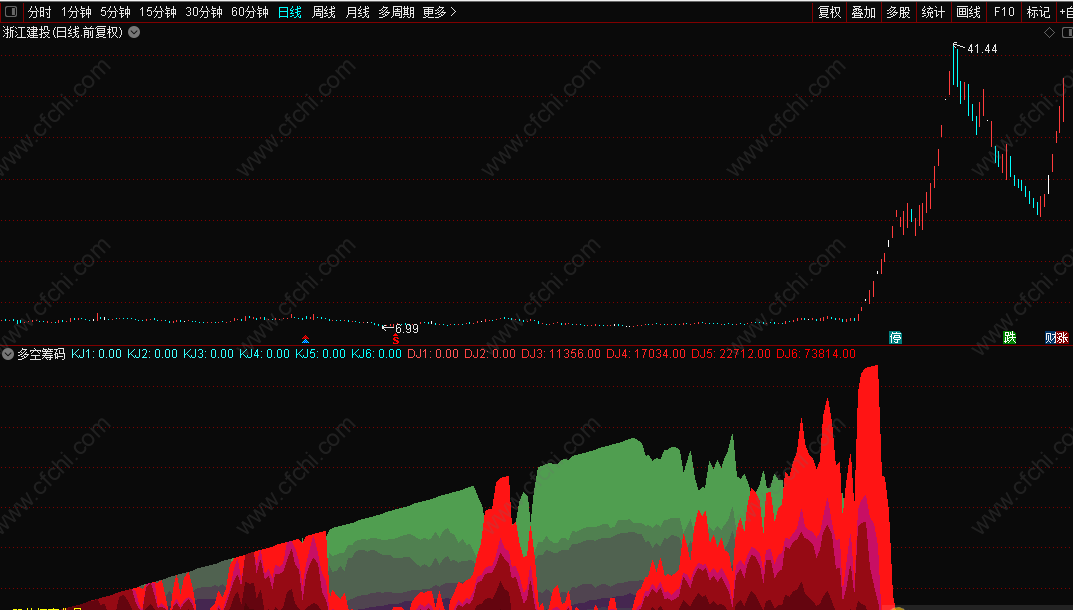Click the 停 suspension marker
The width and height of the screenshot is (1073, 610).
(895, 338)
